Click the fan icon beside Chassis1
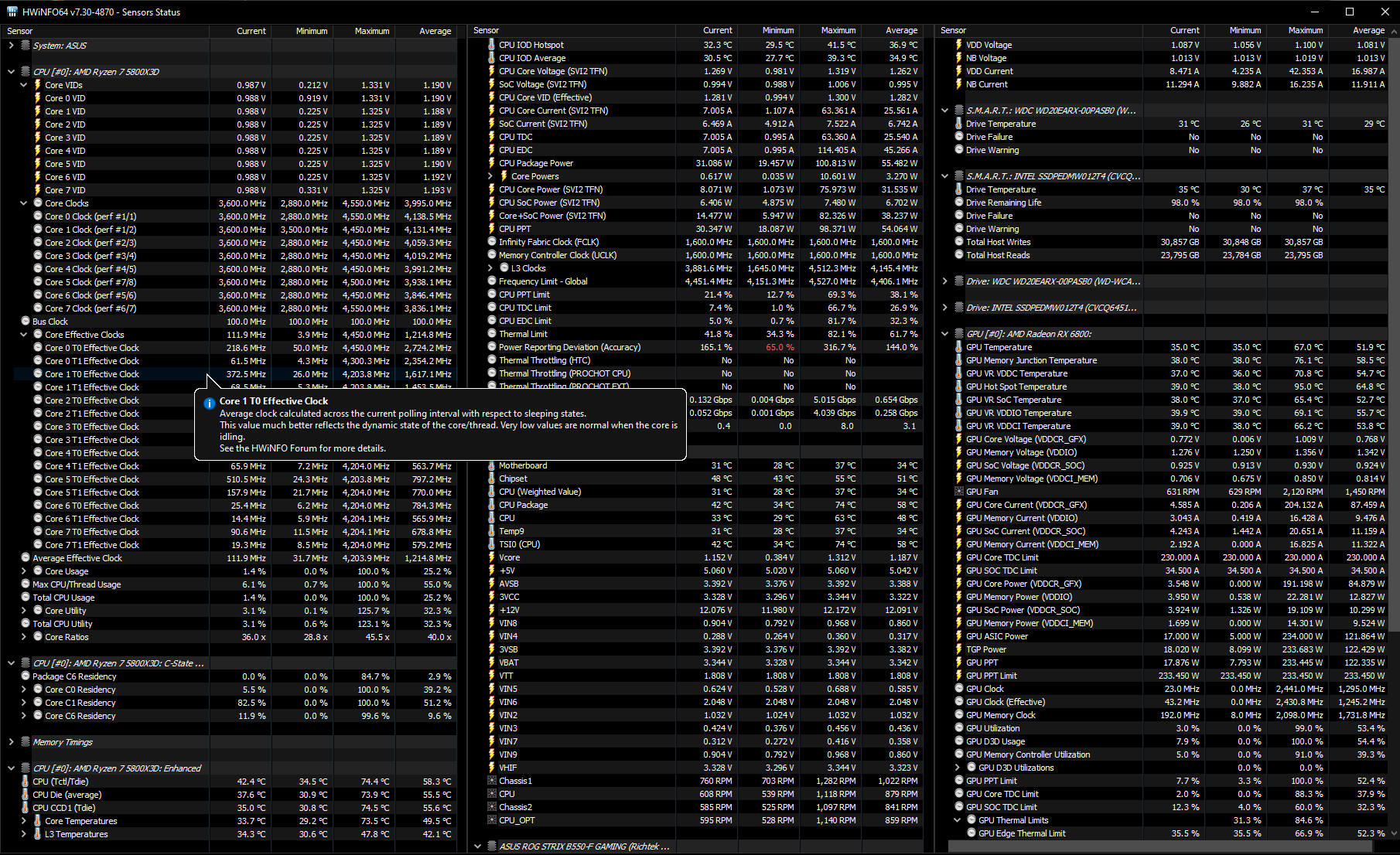1400x855 pixels. click(x=492, y=781)
